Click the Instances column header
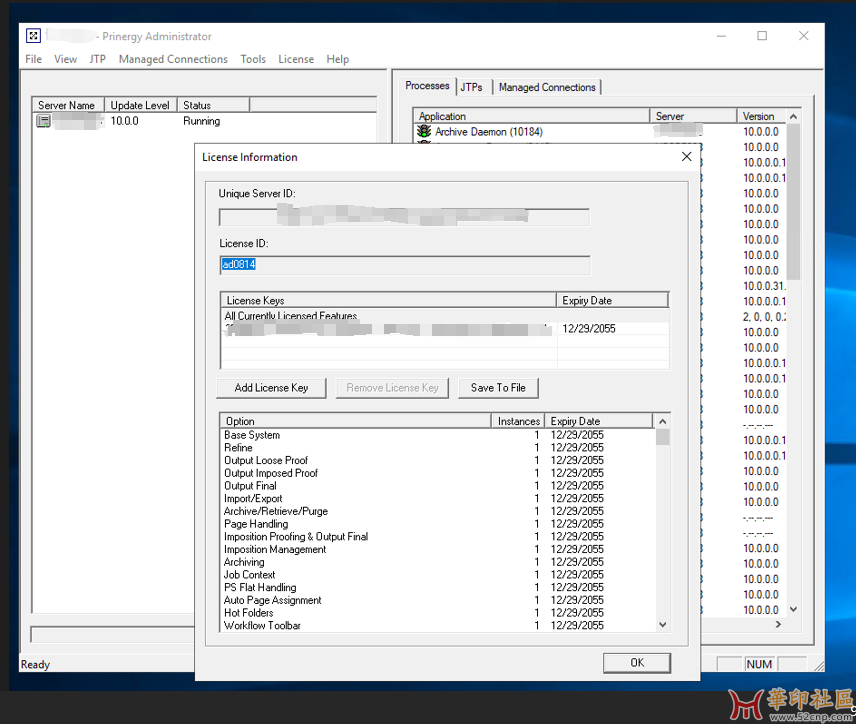This screenshot has height=724, width=856. click(x=518, y=421)
